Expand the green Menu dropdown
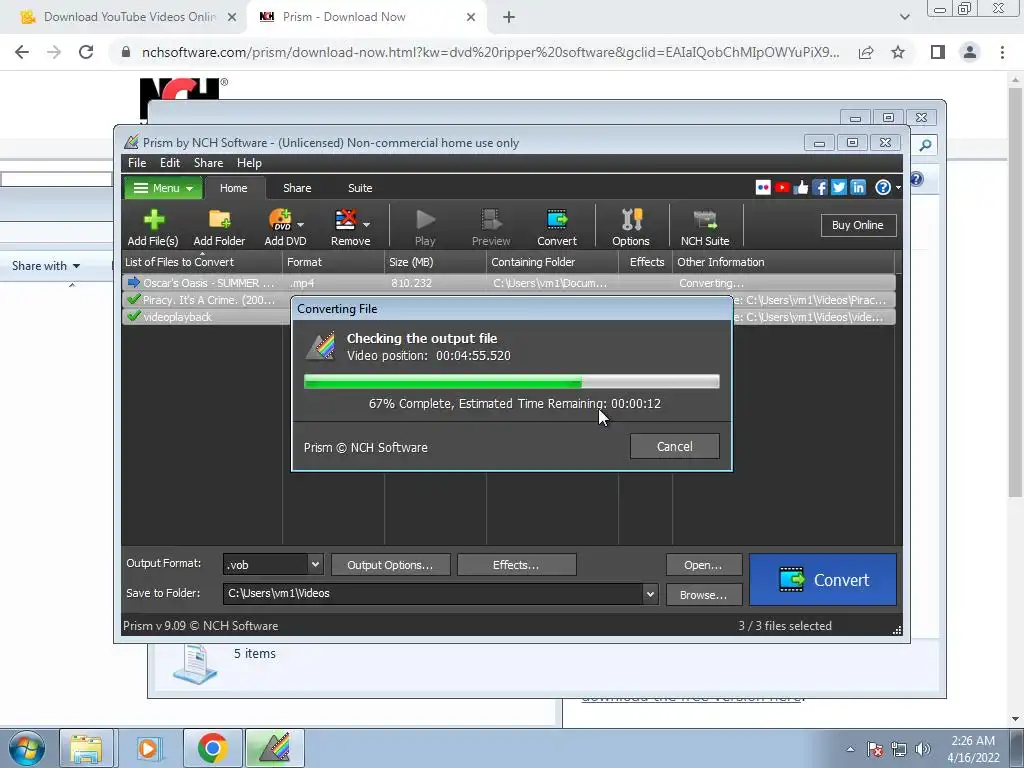Image resolution: width=1024 pixels, height=768 pixels. 163,188
